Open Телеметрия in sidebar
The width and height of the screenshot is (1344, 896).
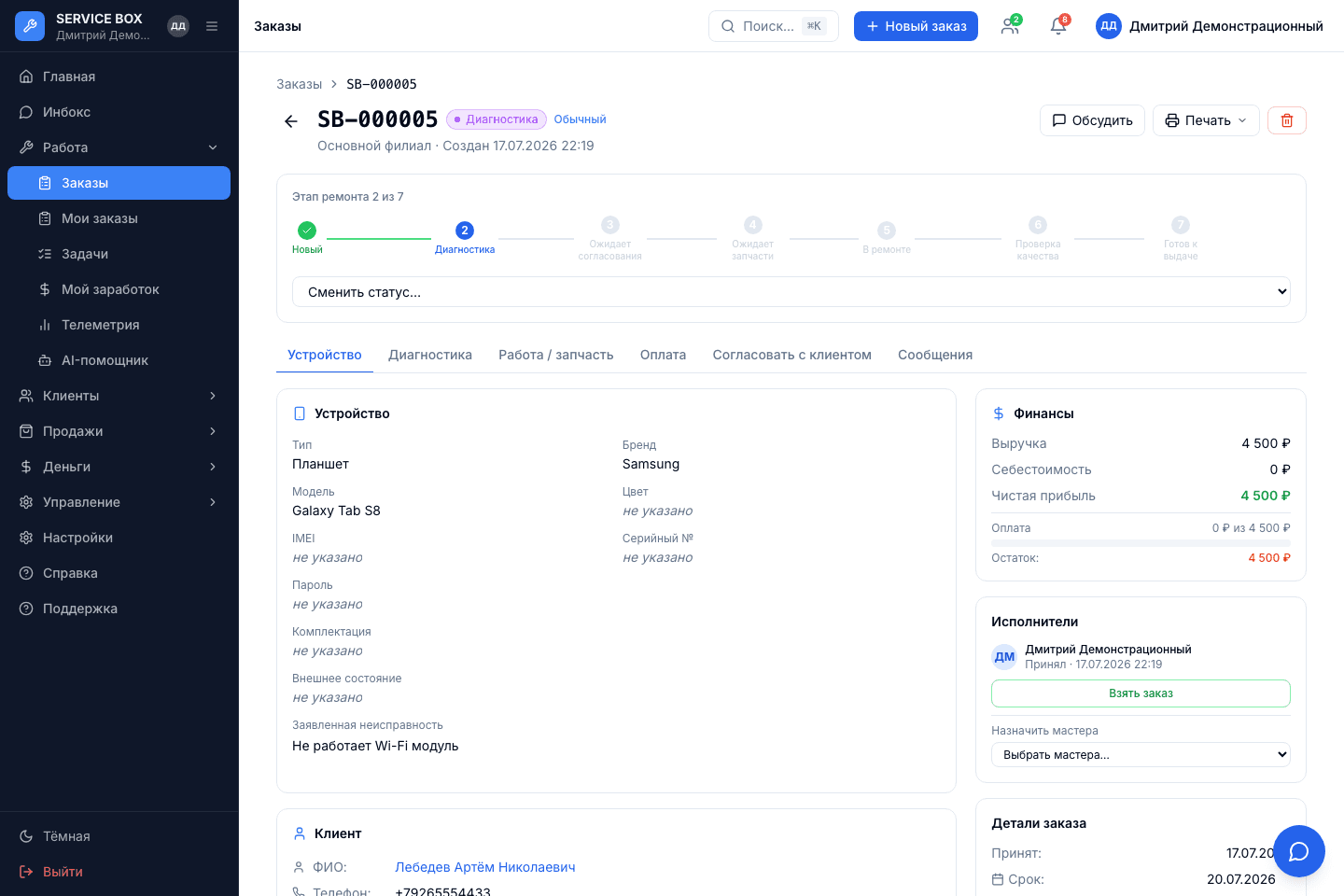[119, 325]
